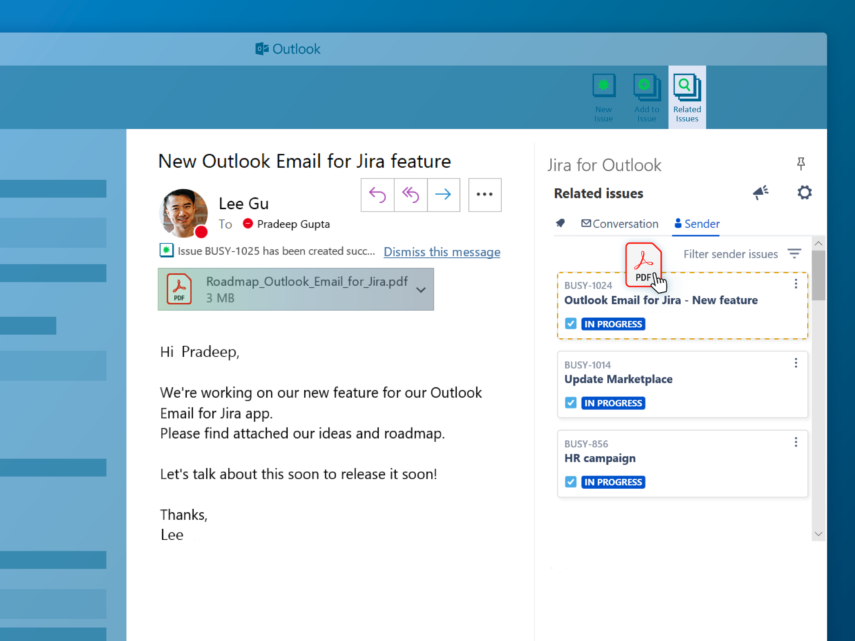Expand the PDF attachment dropdown arrow

421,290
